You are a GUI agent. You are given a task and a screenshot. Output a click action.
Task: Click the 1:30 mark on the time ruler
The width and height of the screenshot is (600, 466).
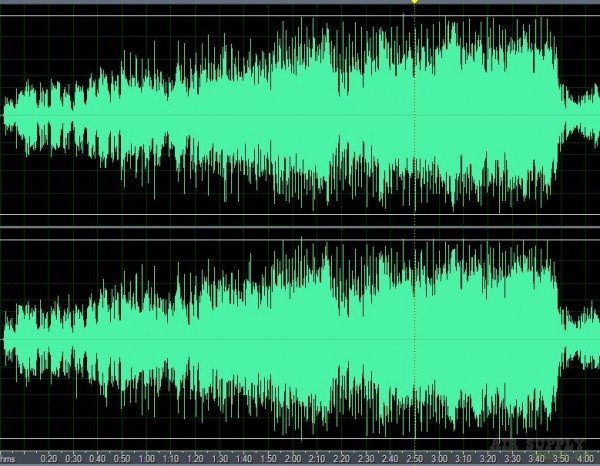click(x=220, y=458)
